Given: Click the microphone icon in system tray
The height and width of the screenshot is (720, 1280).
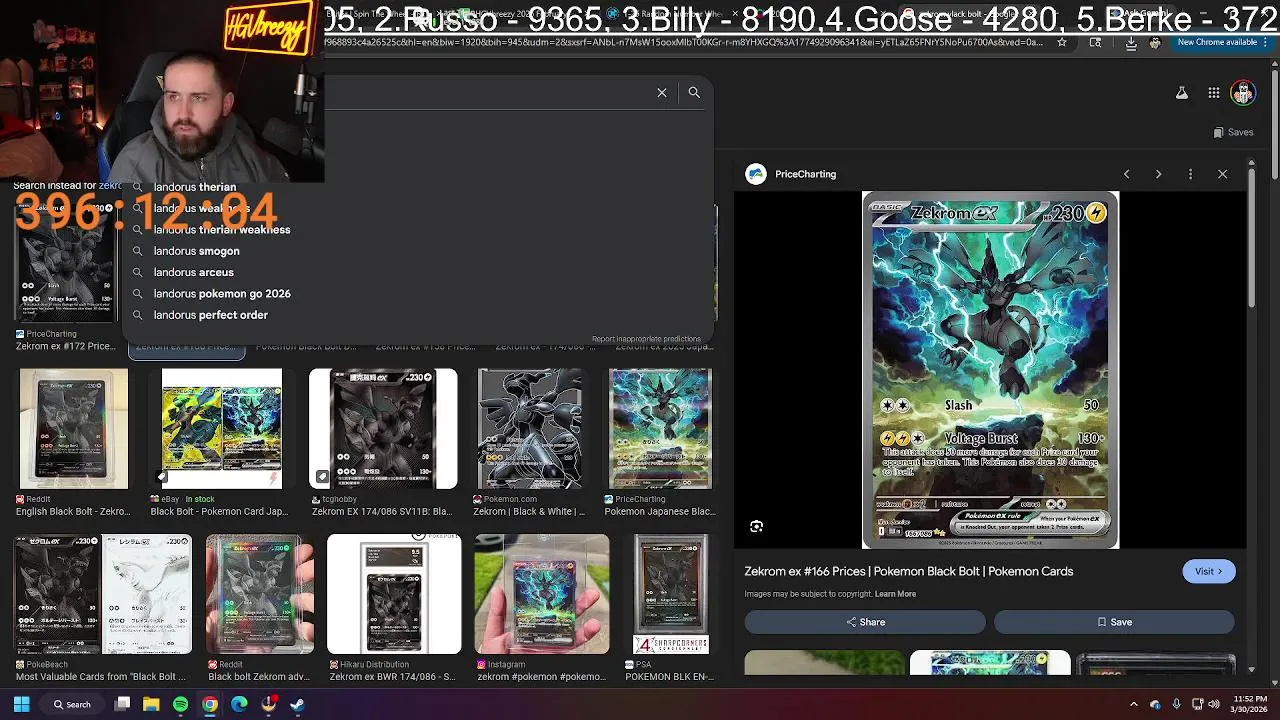Looking at the screenshot, I should point(1176,704).
